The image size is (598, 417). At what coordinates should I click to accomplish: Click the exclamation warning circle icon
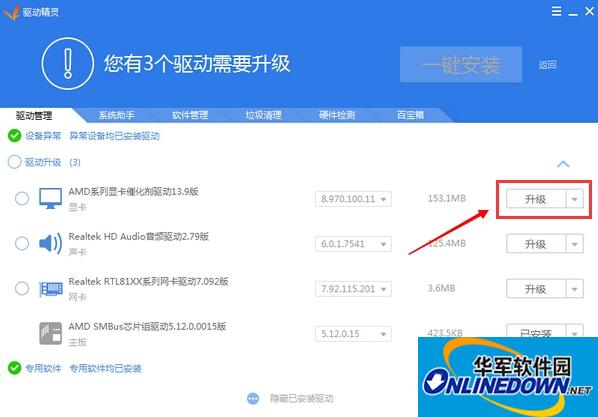(x=68, y=64)
